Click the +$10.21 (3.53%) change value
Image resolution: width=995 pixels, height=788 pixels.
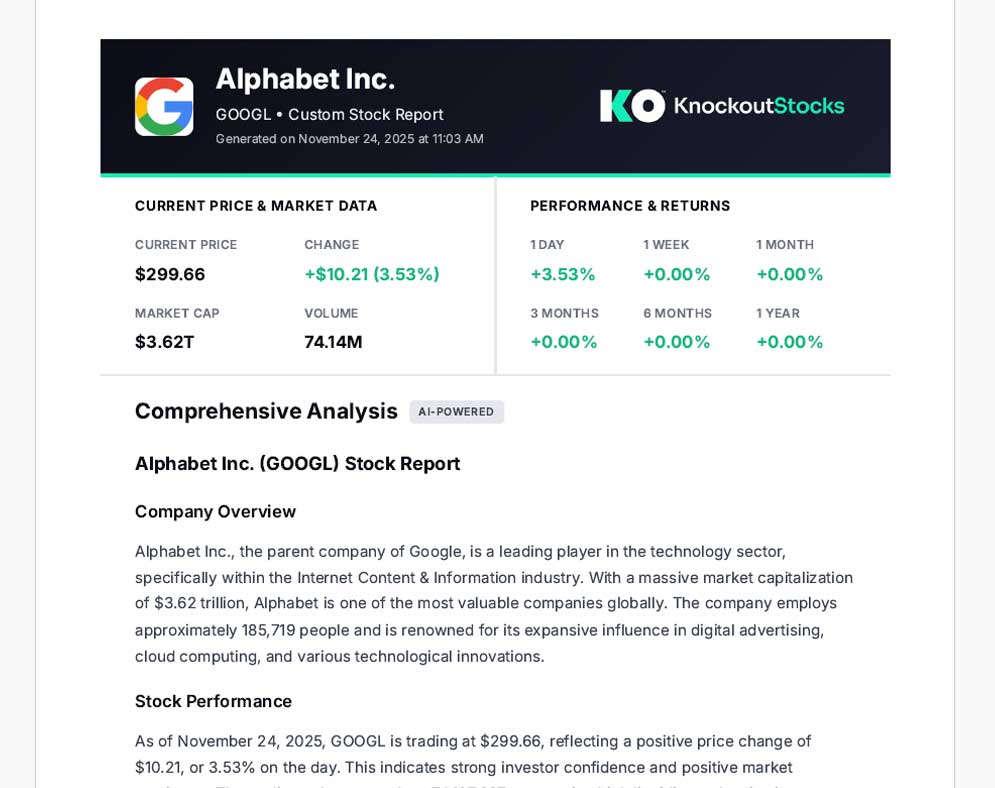(371, 274)
